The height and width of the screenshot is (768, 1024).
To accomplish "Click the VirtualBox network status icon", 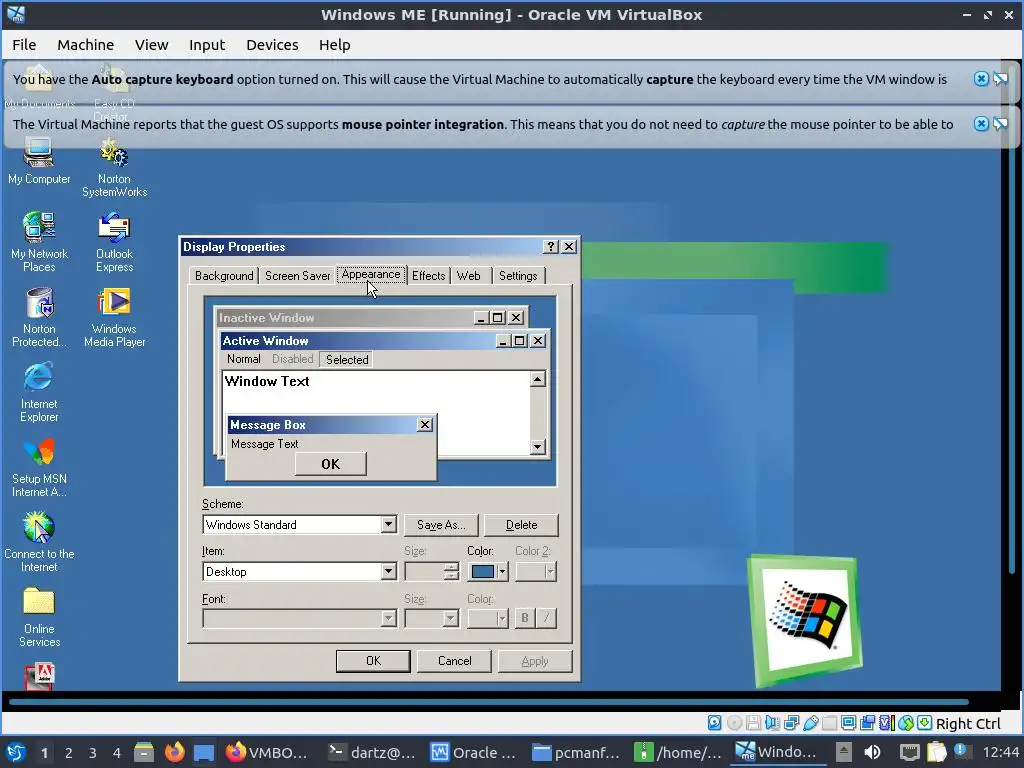I will 792,722.
